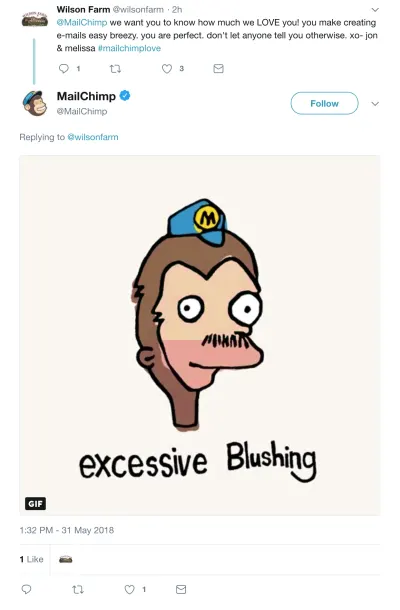This screenshot has height=610, width=400.
Task: Retweet the Wilson Farm tweet
Action: coord(115,69)
